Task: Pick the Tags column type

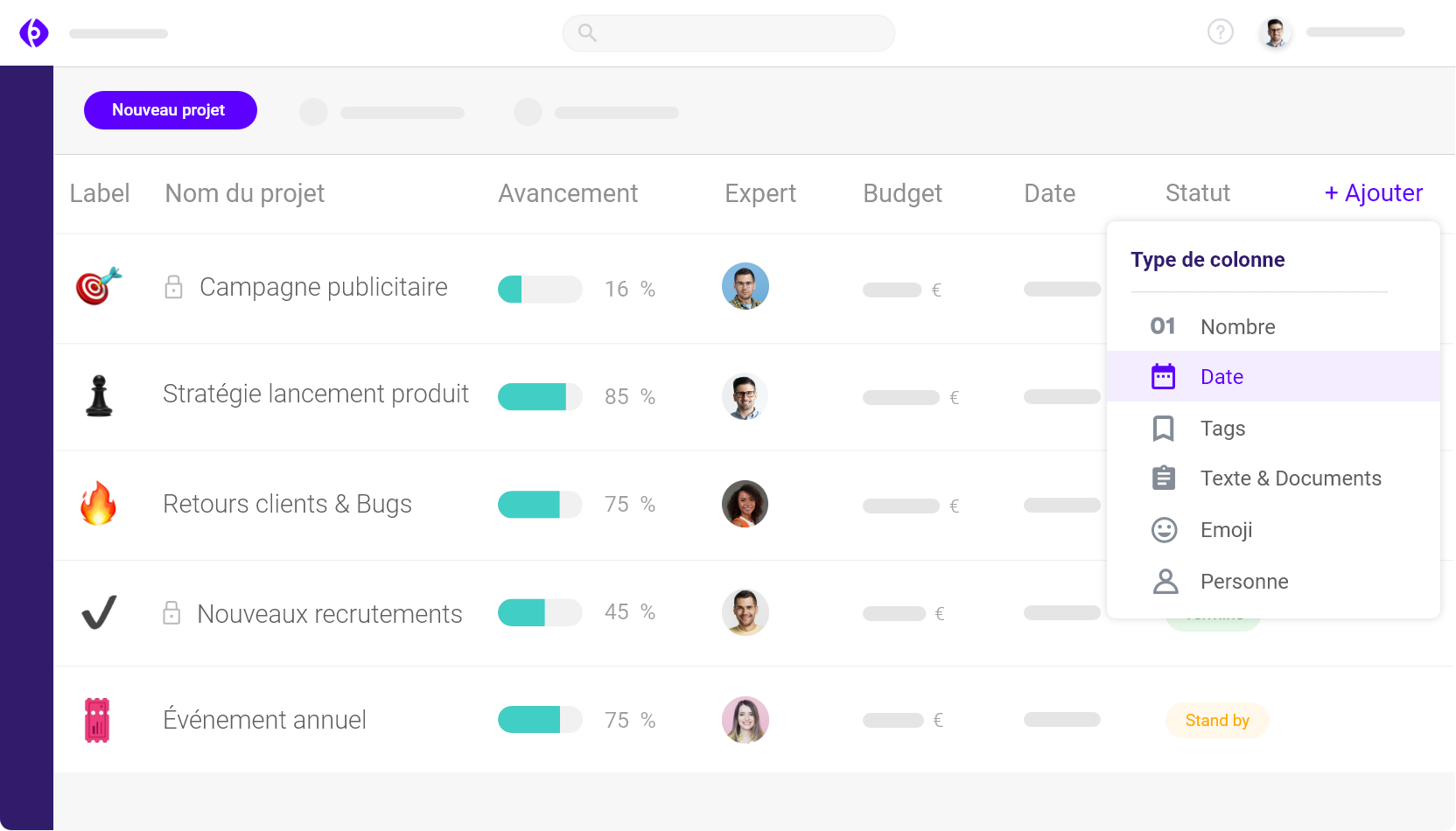Action: point(1222,429)
